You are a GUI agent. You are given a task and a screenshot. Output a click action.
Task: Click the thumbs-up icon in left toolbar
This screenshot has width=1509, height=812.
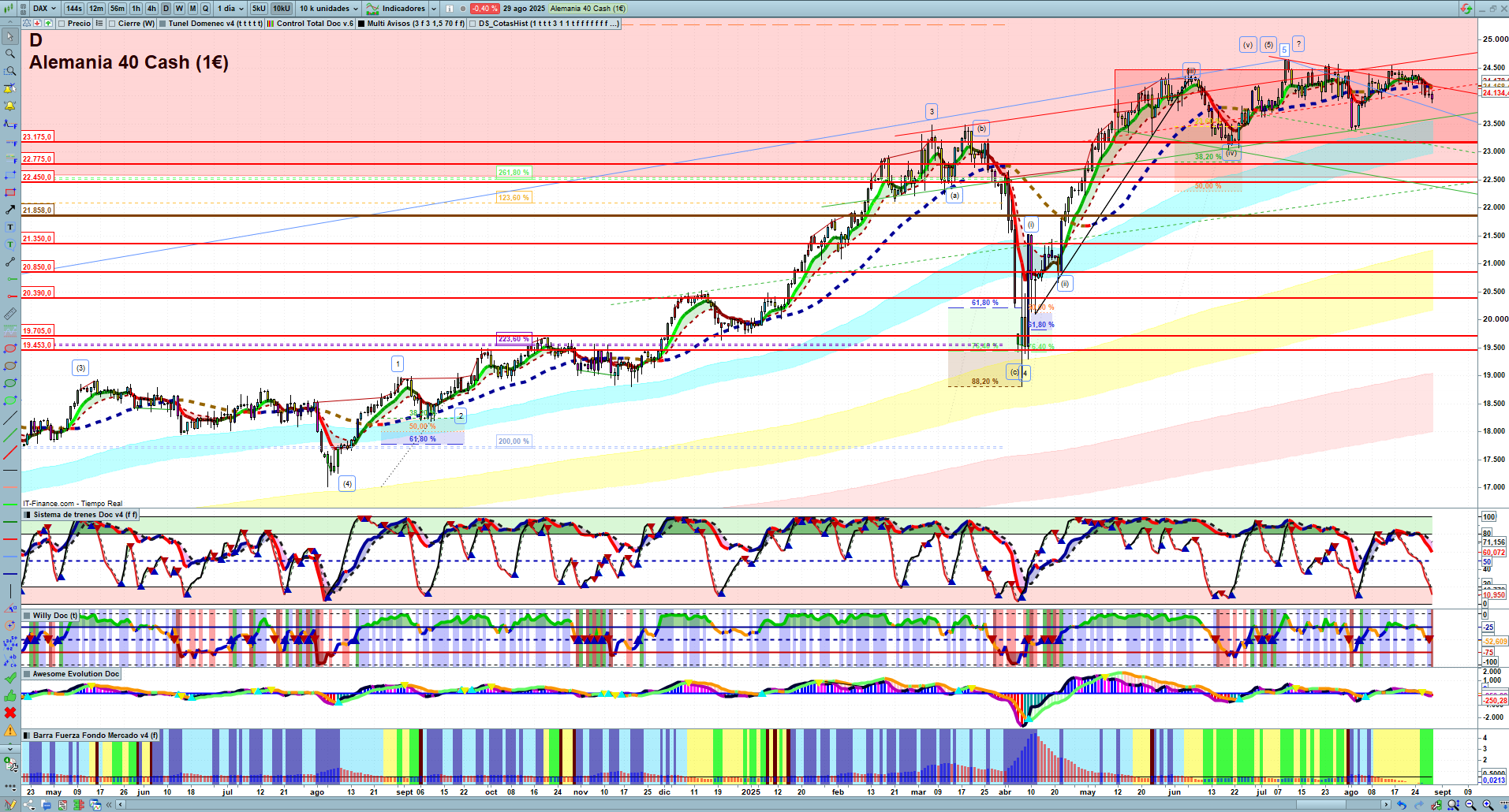[10, 695]
